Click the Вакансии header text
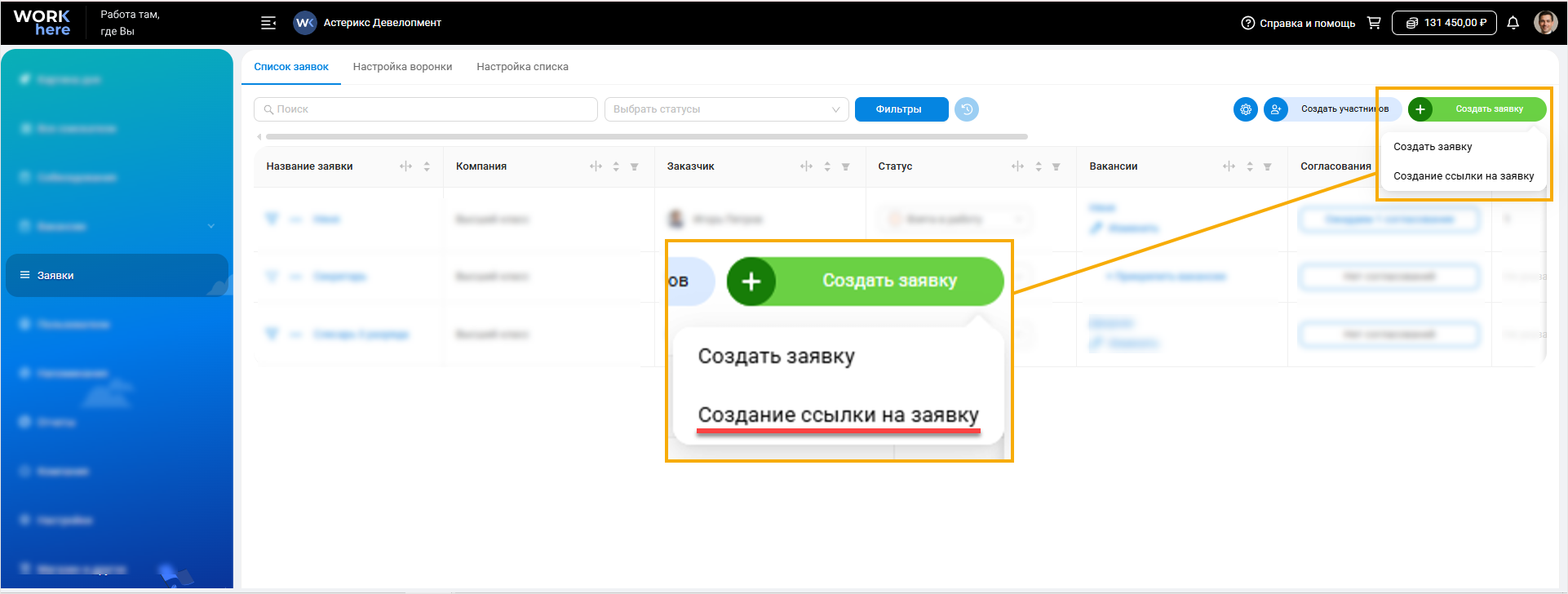This screenshot has width=1568, height=594. click(x=1113, y=166)
